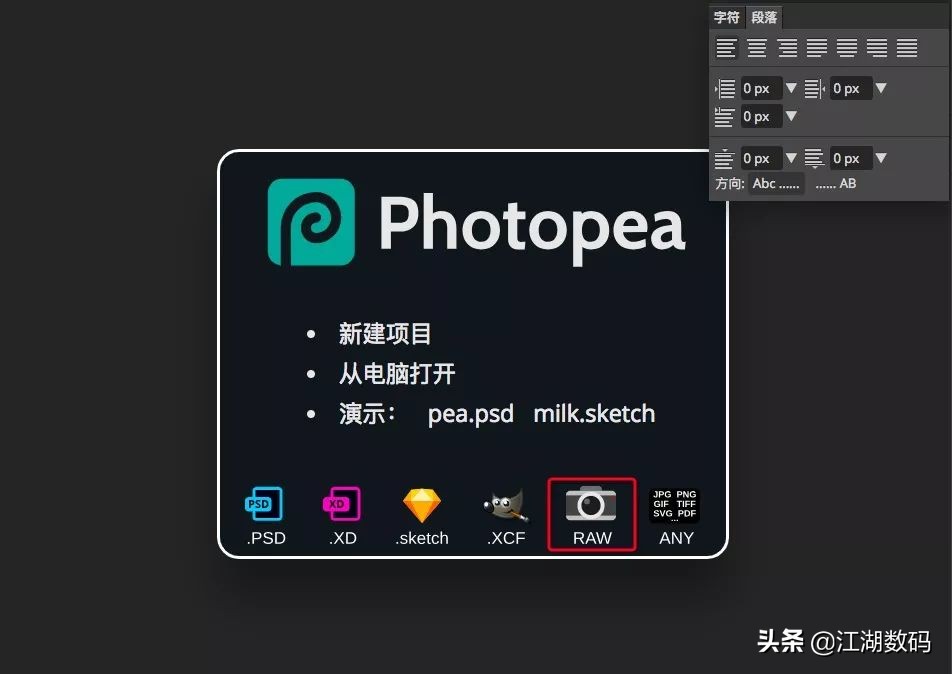
Task: Click the '方向:' label
Action: (x=730, y=183)
